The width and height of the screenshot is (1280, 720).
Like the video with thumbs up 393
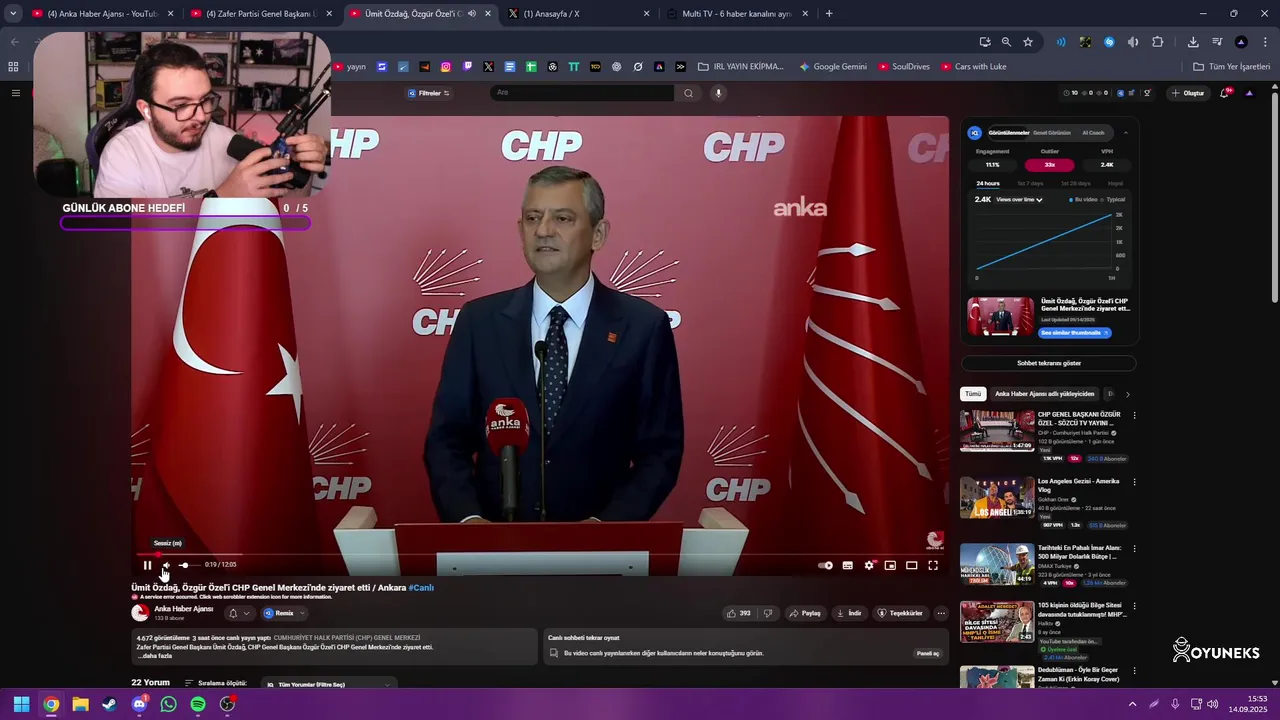coord(739,613)
